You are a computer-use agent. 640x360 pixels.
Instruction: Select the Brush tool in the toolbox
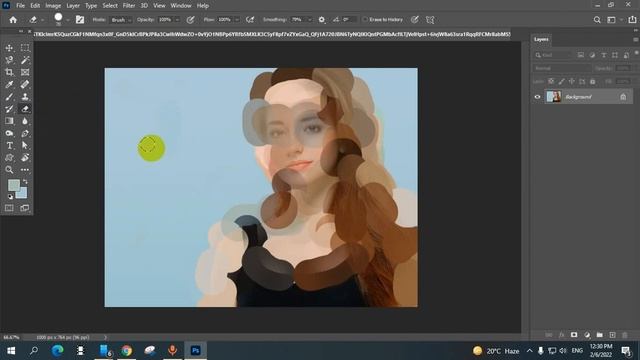pyautogui.click(x=9, y=97)
